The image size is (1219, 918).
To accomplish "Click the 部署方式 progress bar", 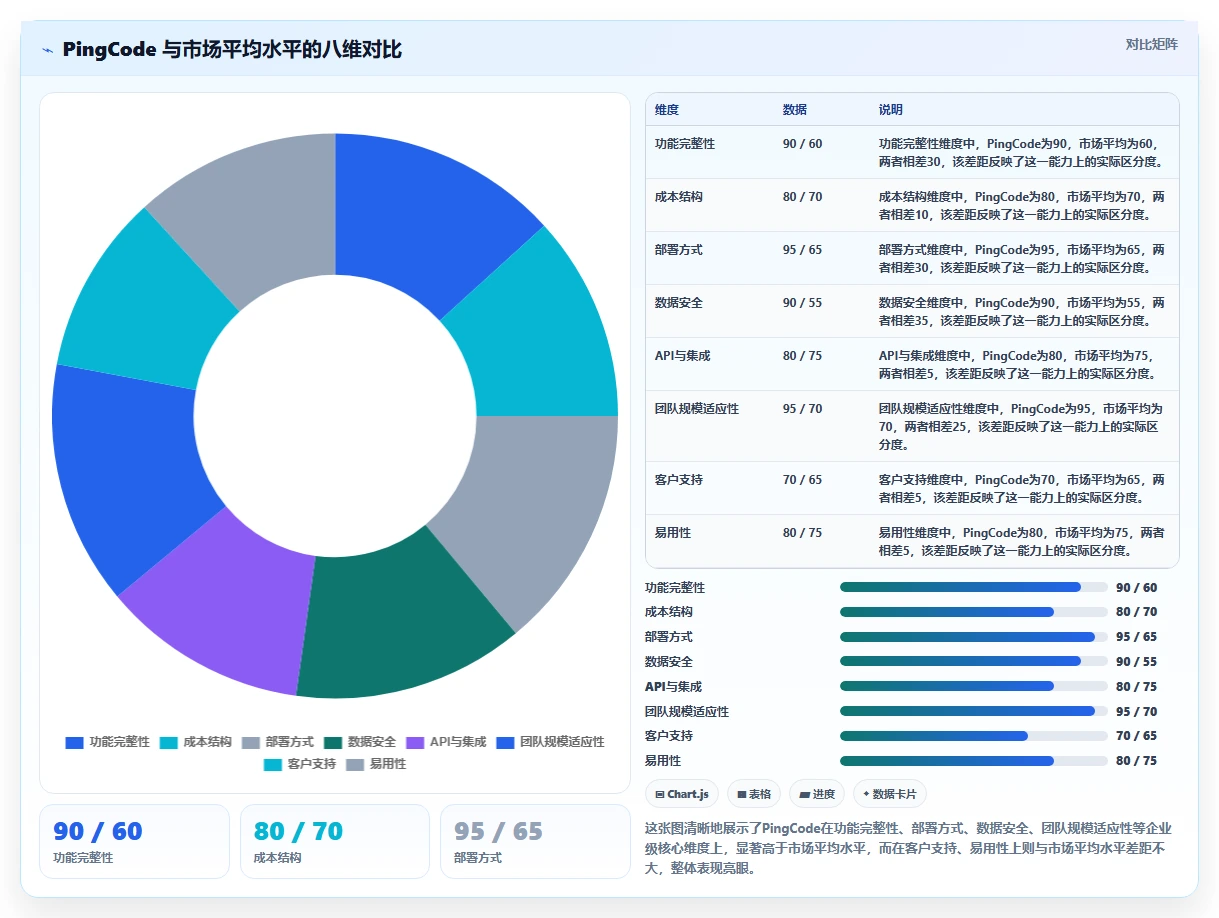I will click(974, 637).
